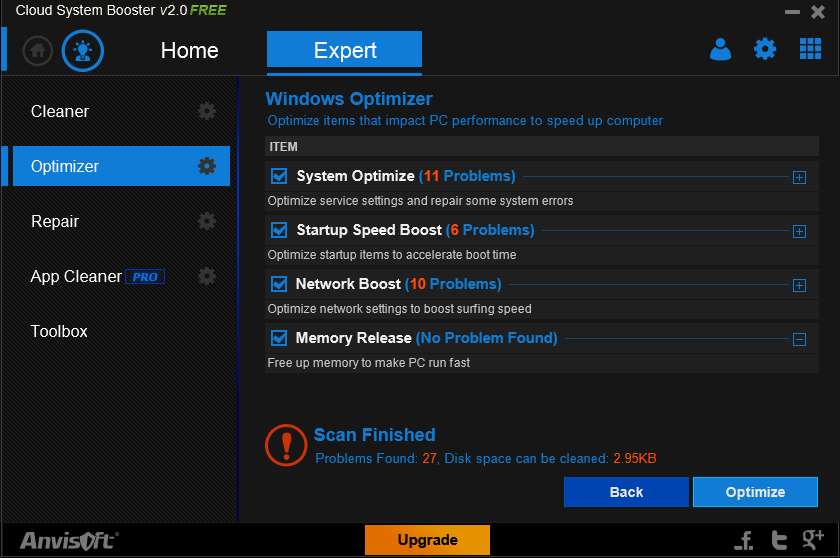Click the Repair settings gear
Screen dimensions: 840x558
[x=207, y=221]
